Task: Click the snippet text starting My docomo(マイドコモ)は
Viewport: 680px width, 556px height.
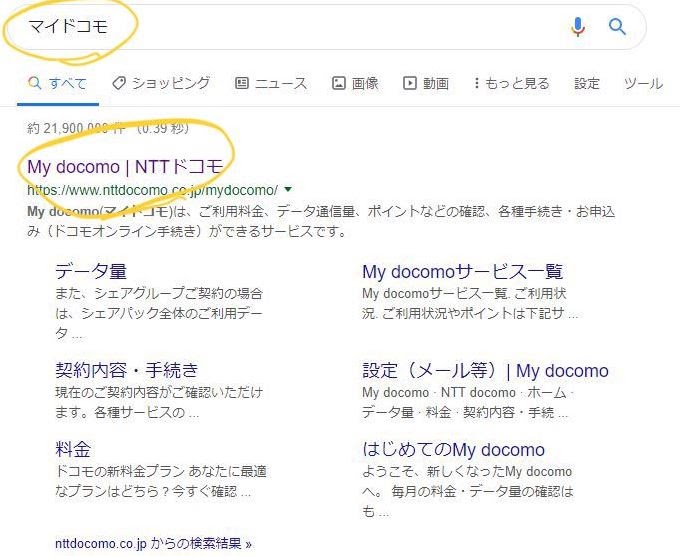Action: coord(321,221)
